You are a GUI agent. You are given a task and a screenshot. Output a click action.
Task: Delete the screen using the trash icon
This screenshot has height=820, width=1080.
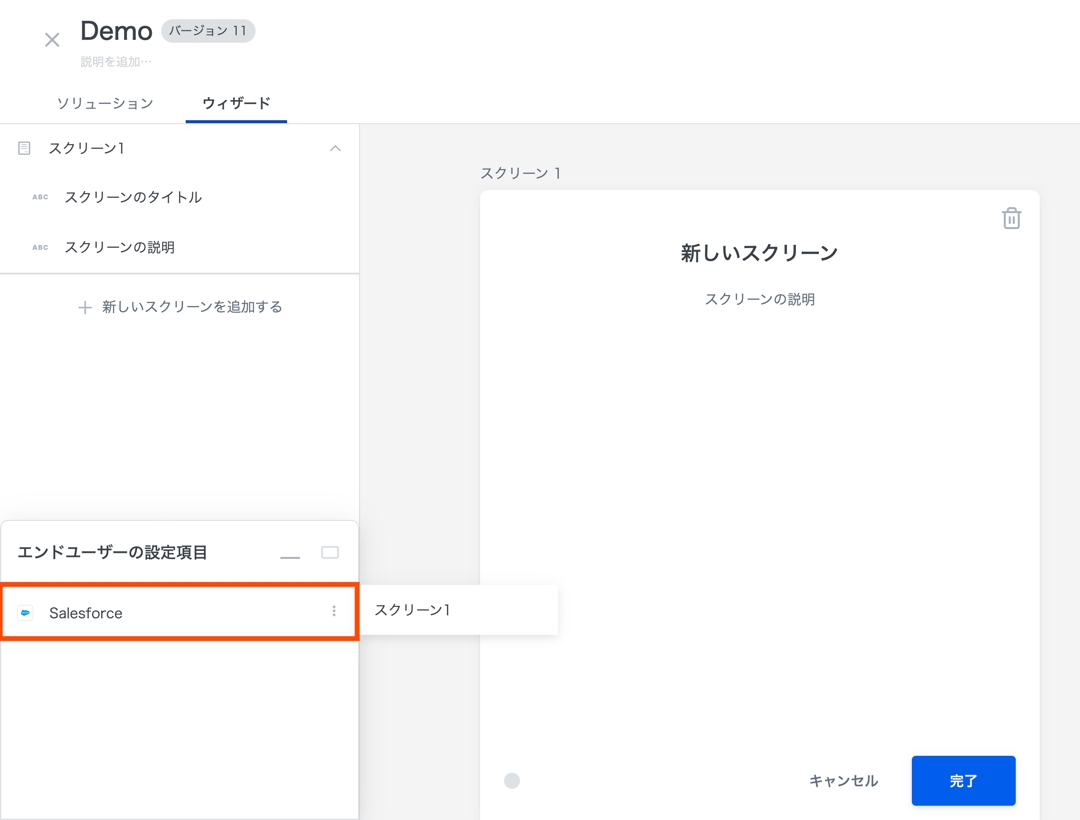pos(1011,218)
